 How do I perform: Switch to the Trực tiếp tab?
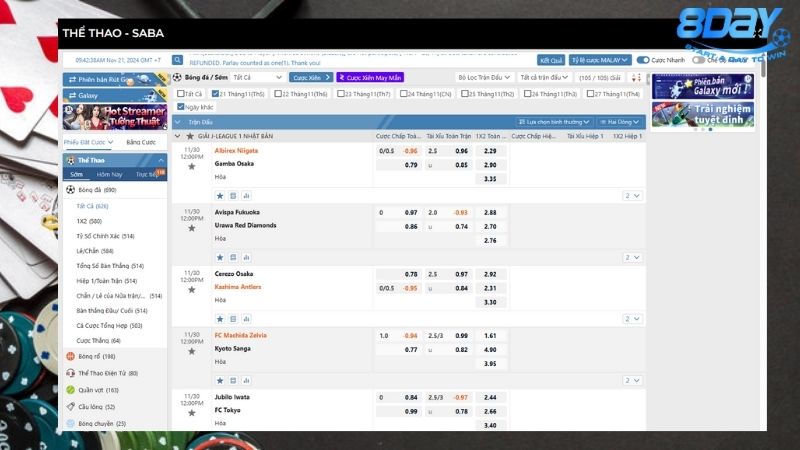click(x=147, y=174)
